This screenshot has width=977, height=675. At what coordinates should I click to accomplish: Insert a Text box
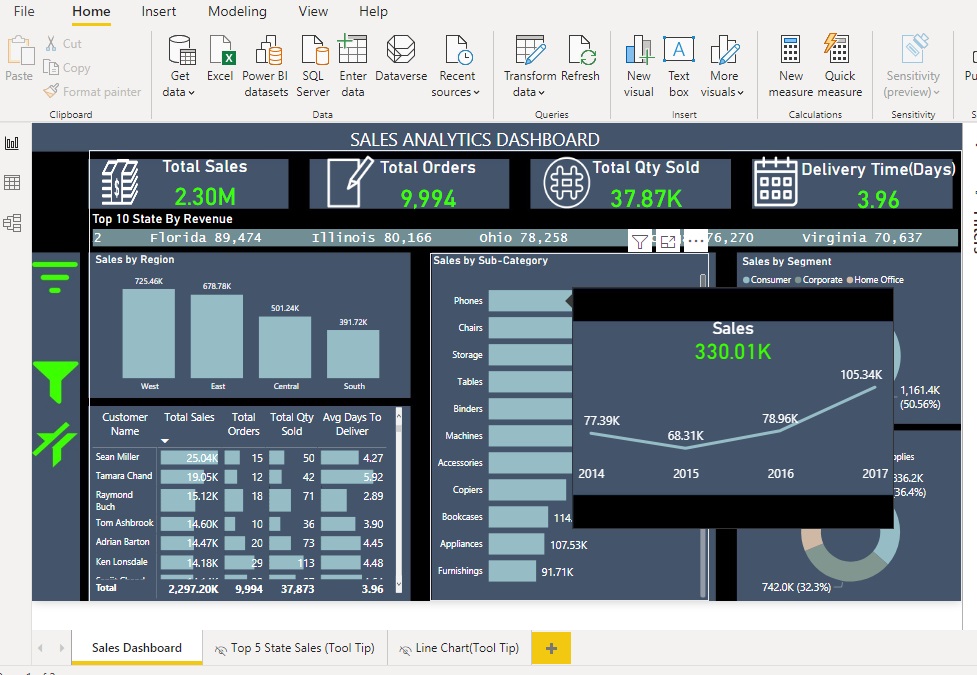679,67
